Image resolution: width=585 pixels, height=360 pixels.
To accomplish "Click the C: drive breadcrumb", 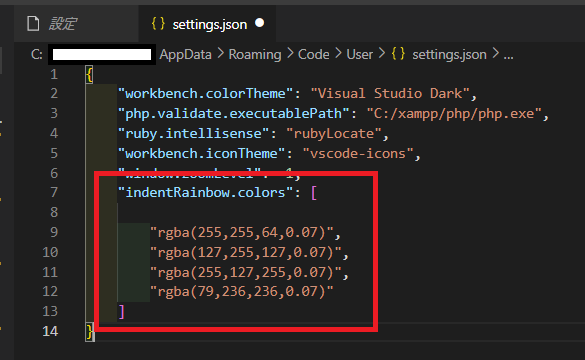I will tap(37, 55).
